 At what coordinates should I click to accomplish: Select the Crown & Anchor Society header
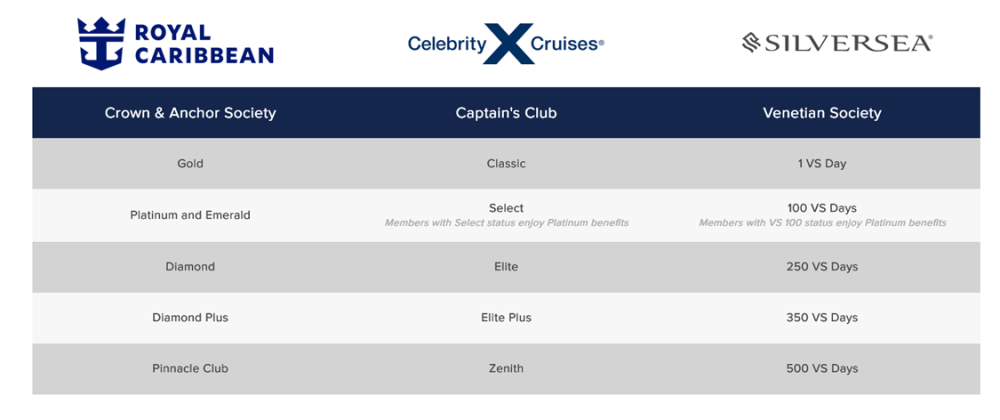(190, 113)
